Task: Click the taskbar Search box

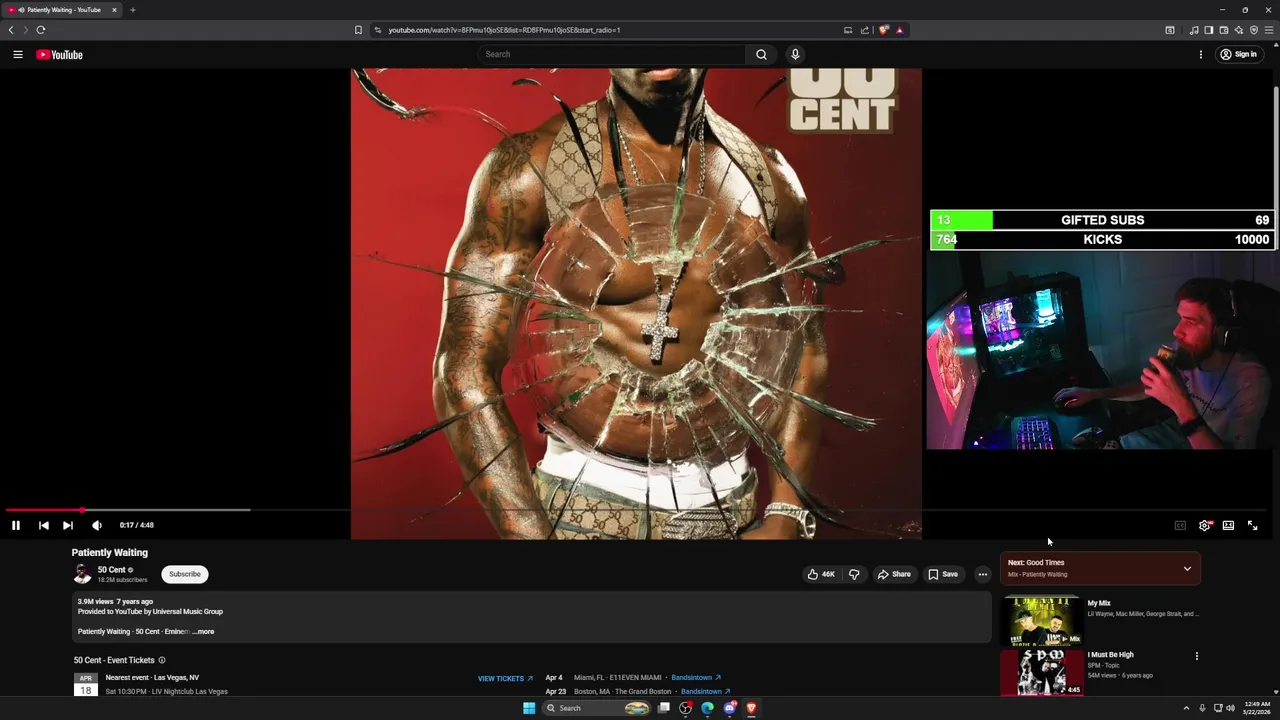Action: [598, 708]
